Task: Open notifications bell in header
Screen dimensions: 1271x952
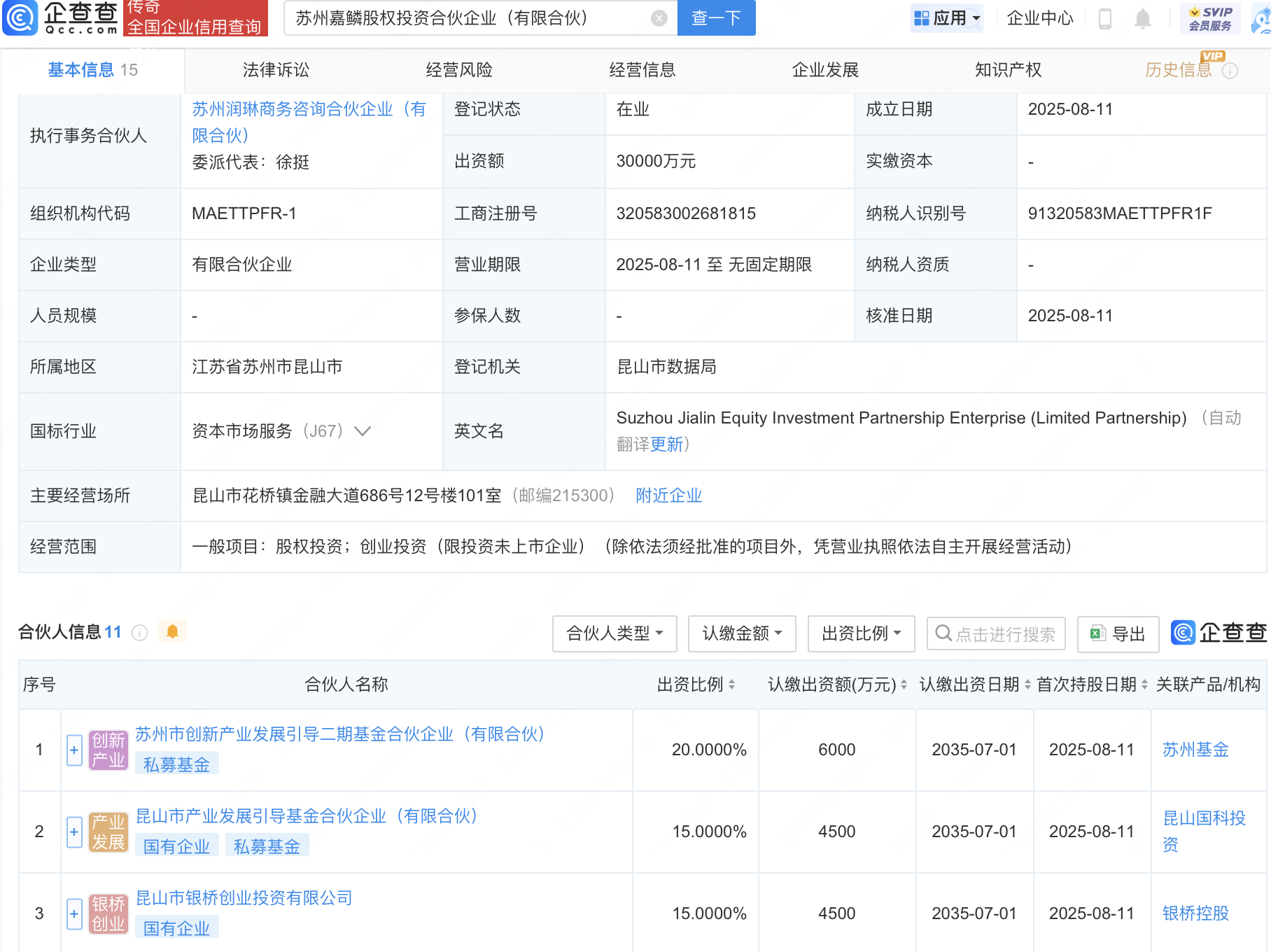Action: [1142, 19]
